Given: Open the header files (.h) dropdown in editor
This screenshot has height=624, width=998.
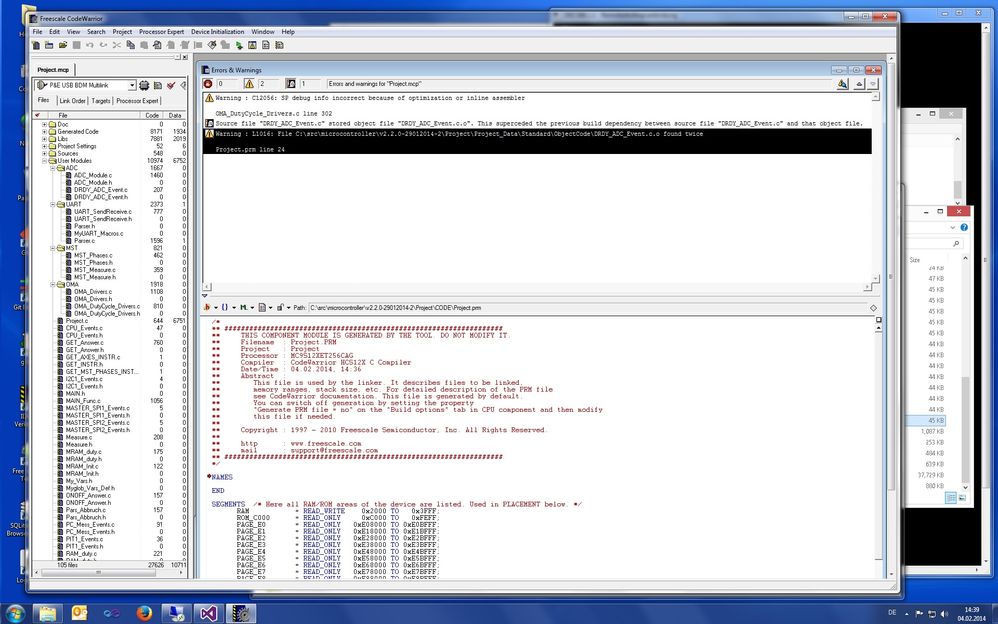Looking at the screenshot, I should pos(209,308).
